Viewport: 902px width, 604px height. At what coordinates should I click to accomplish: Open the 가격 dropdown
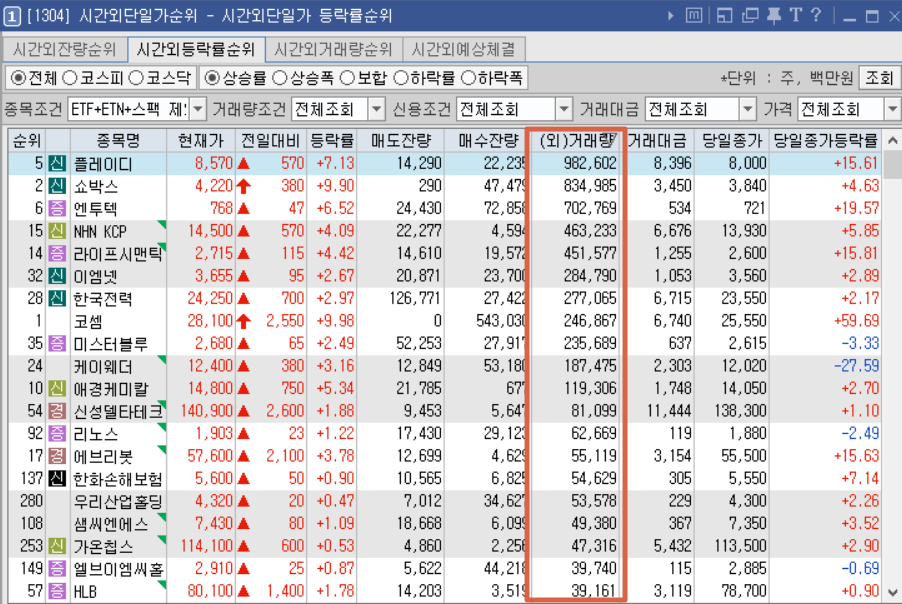[x=893, y=109]
